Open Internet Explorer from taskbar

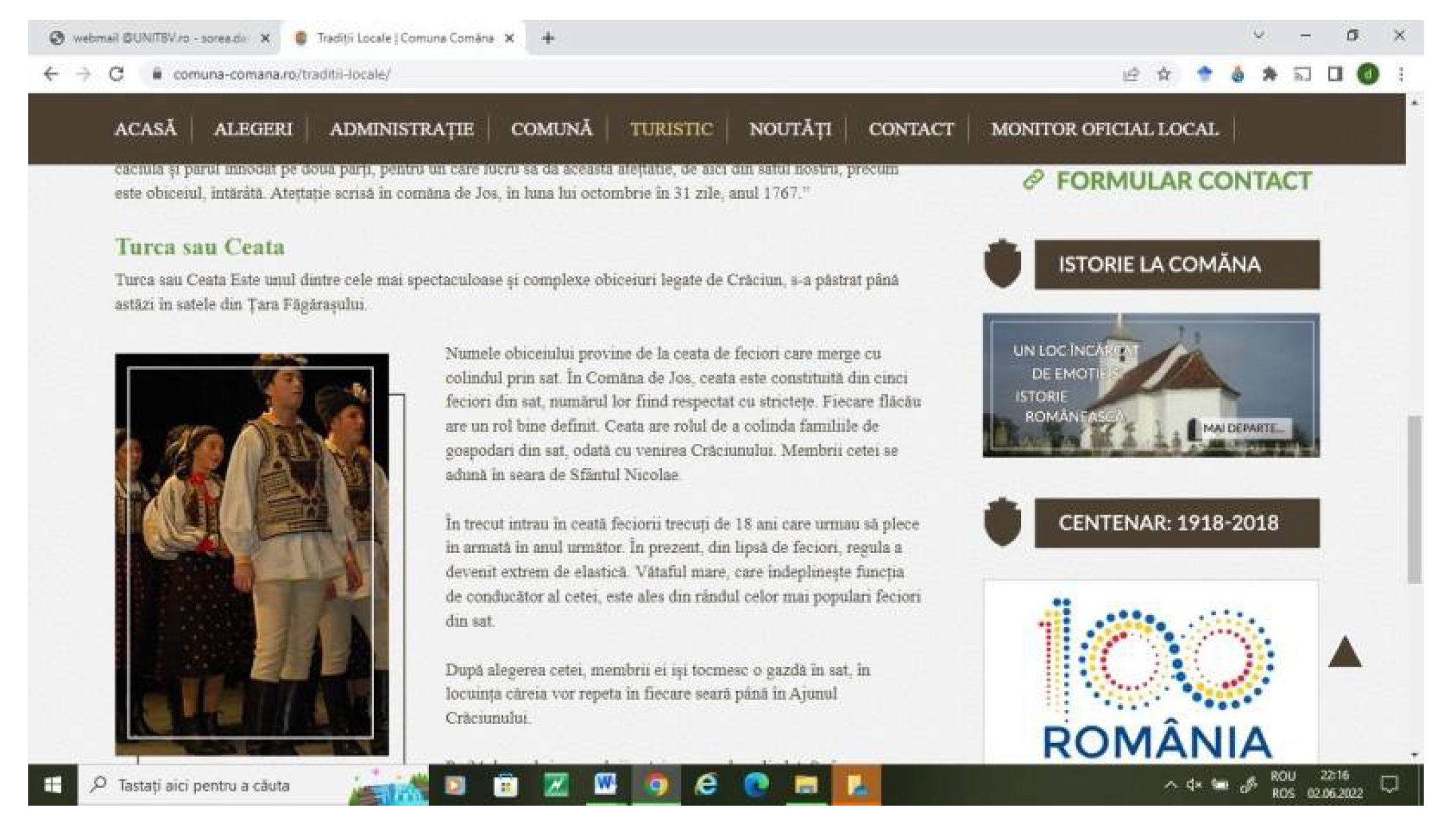[x=705, y=785]
